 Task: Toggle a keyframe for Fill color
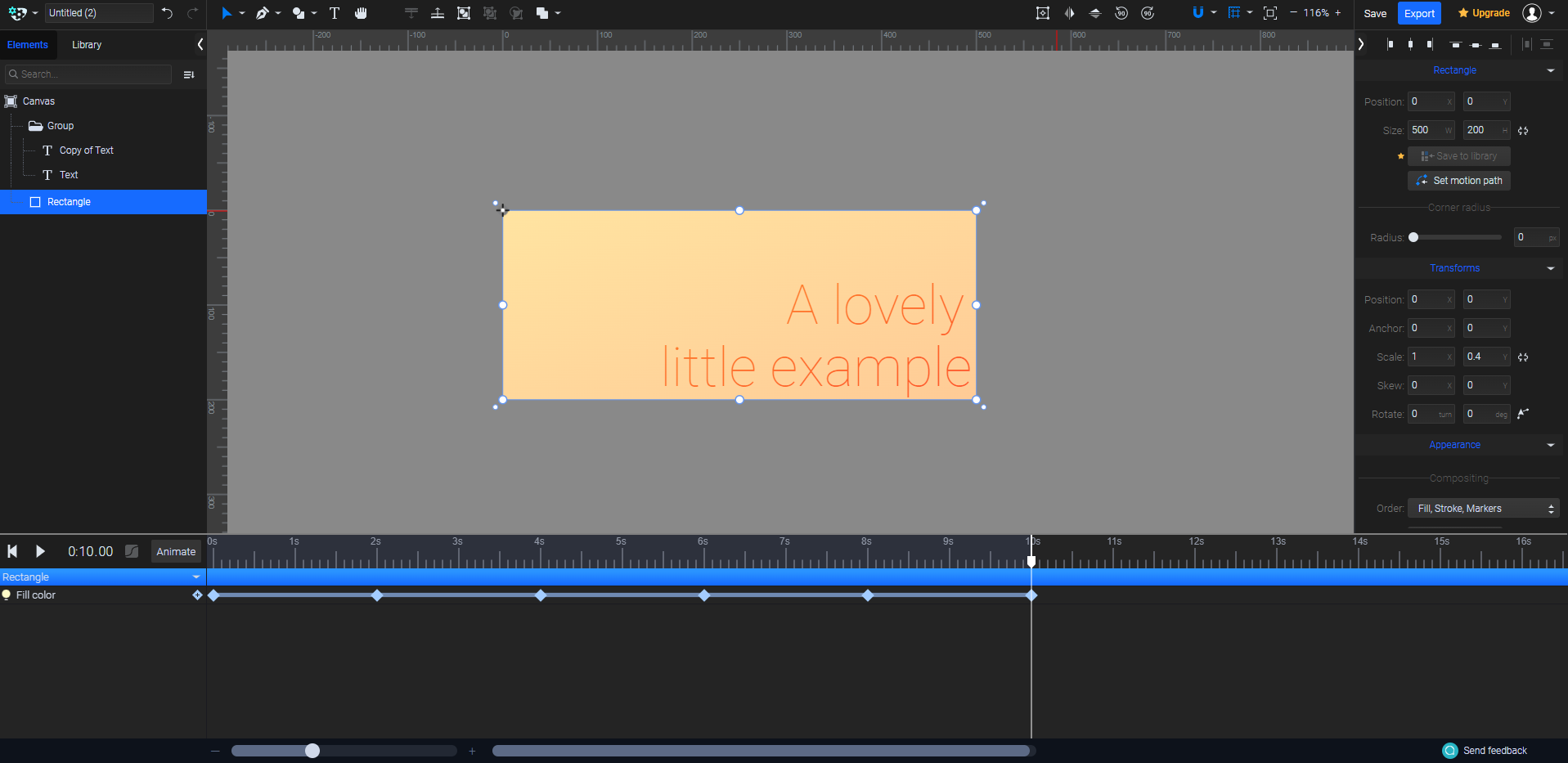[x=196, y=595]
